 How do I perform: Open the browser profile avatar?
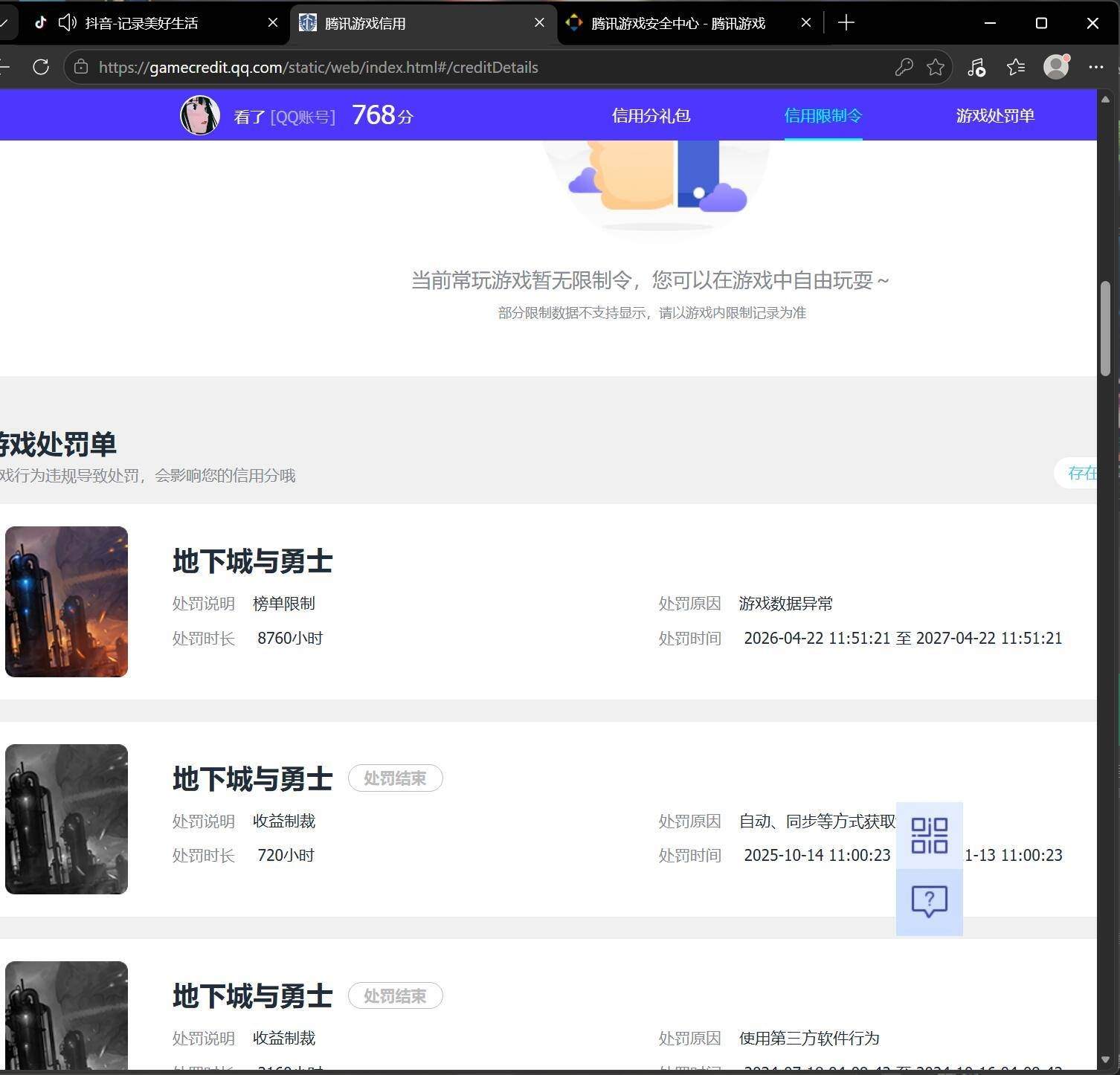1056,67
